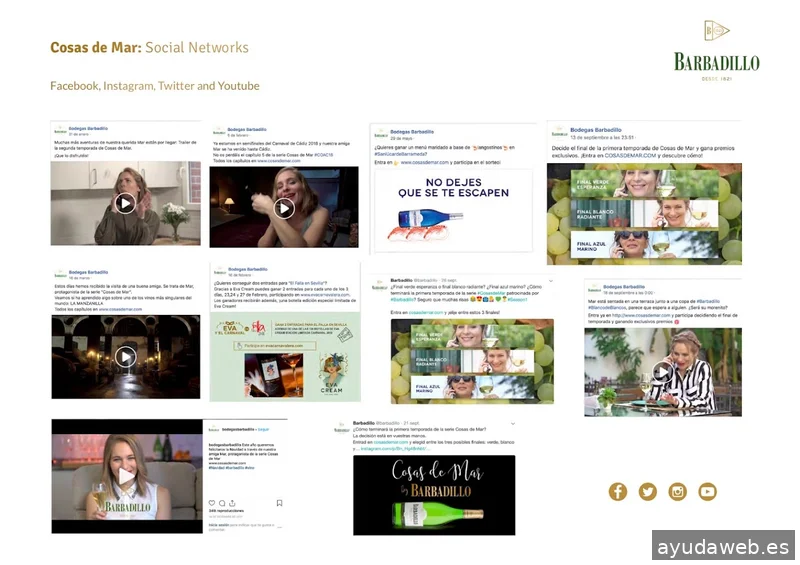800x565 pixels.
Task: Click cosasdemar.com link in the 21 sept. tweet
Action: [390, 442]
